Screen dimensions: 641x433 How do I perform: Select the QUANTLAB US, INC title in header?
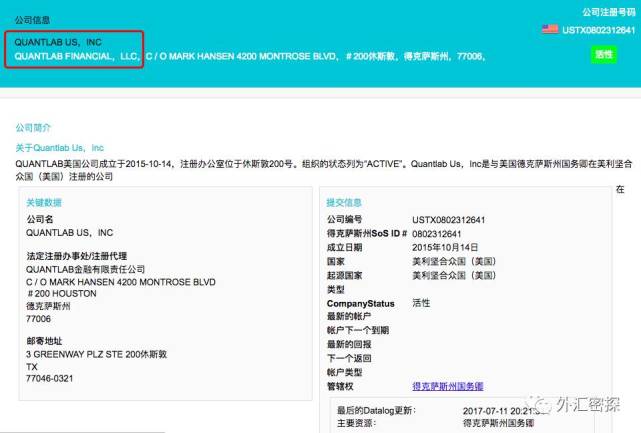click(58, 42)
